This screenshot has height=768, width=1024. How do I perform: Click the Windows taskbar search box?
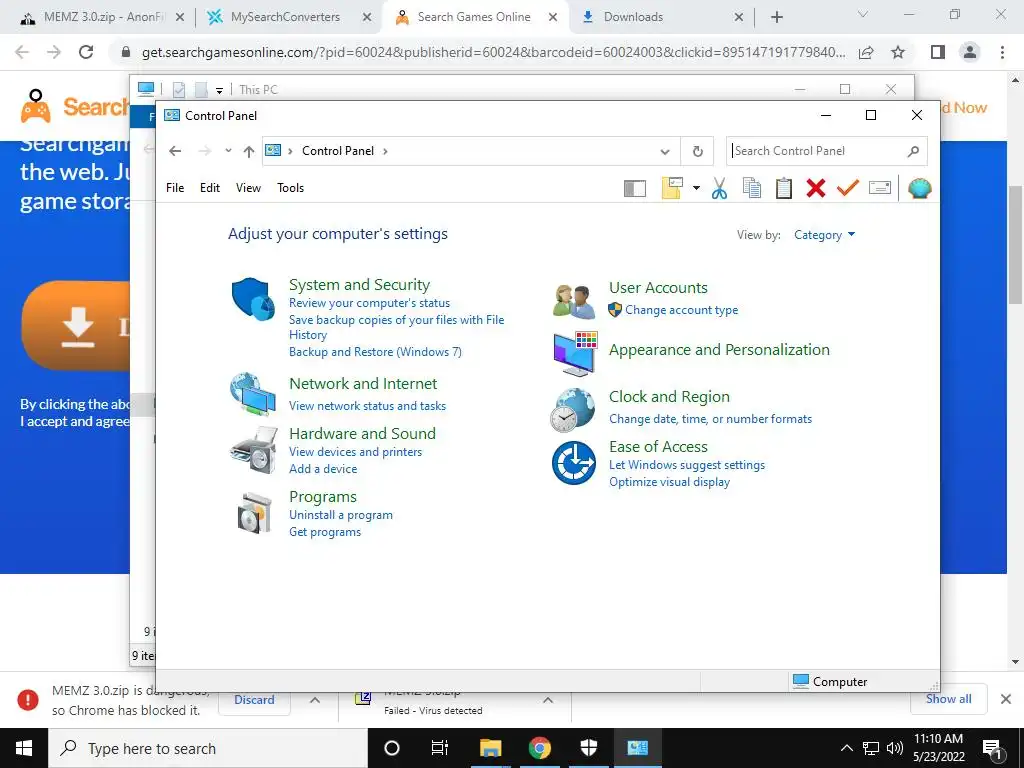tap(208, 748)
